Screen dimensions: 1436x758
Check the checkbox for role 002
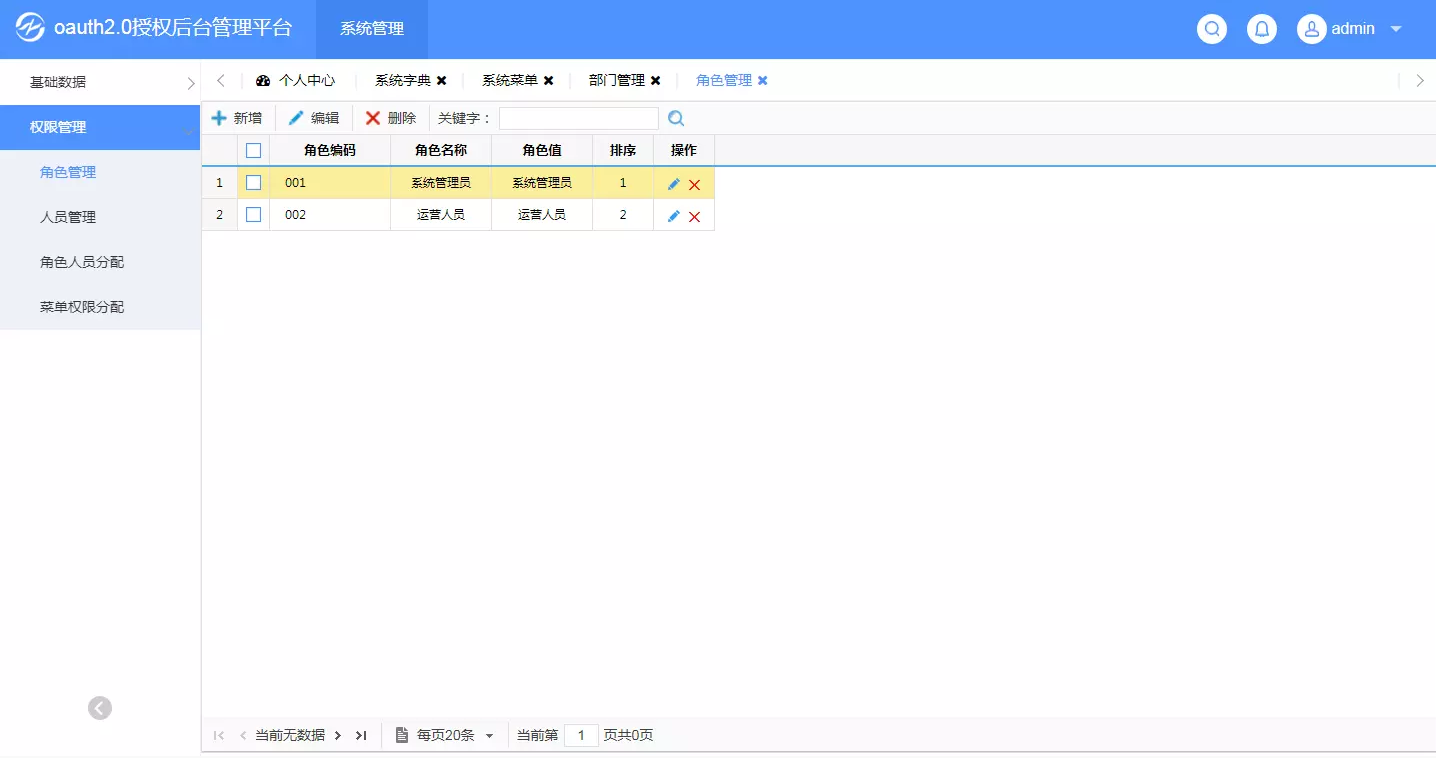(x=253, y=215)
